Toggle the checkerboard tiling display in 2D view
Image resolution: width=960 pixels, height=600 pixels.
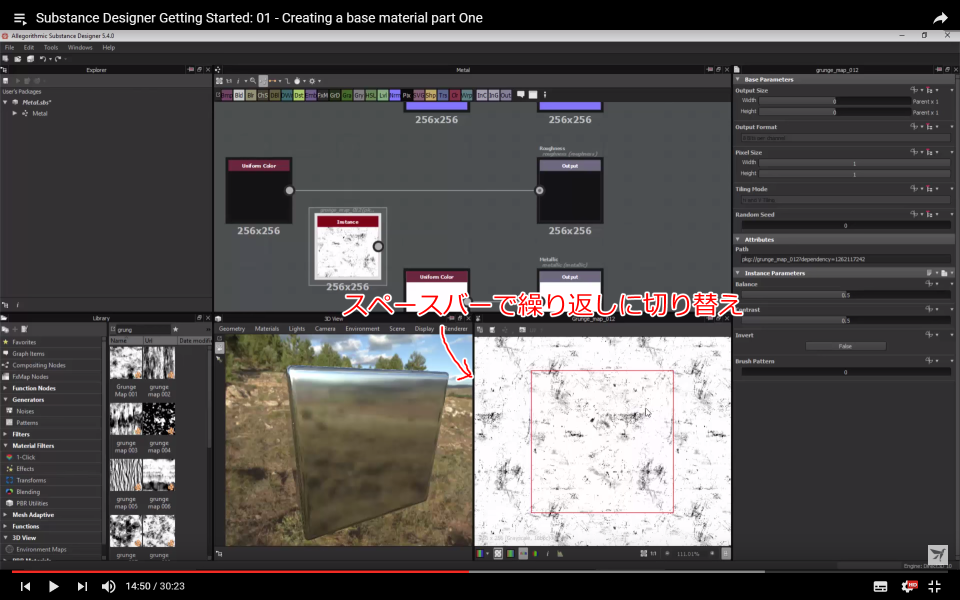pyautogui.click(x=498, y=553)
